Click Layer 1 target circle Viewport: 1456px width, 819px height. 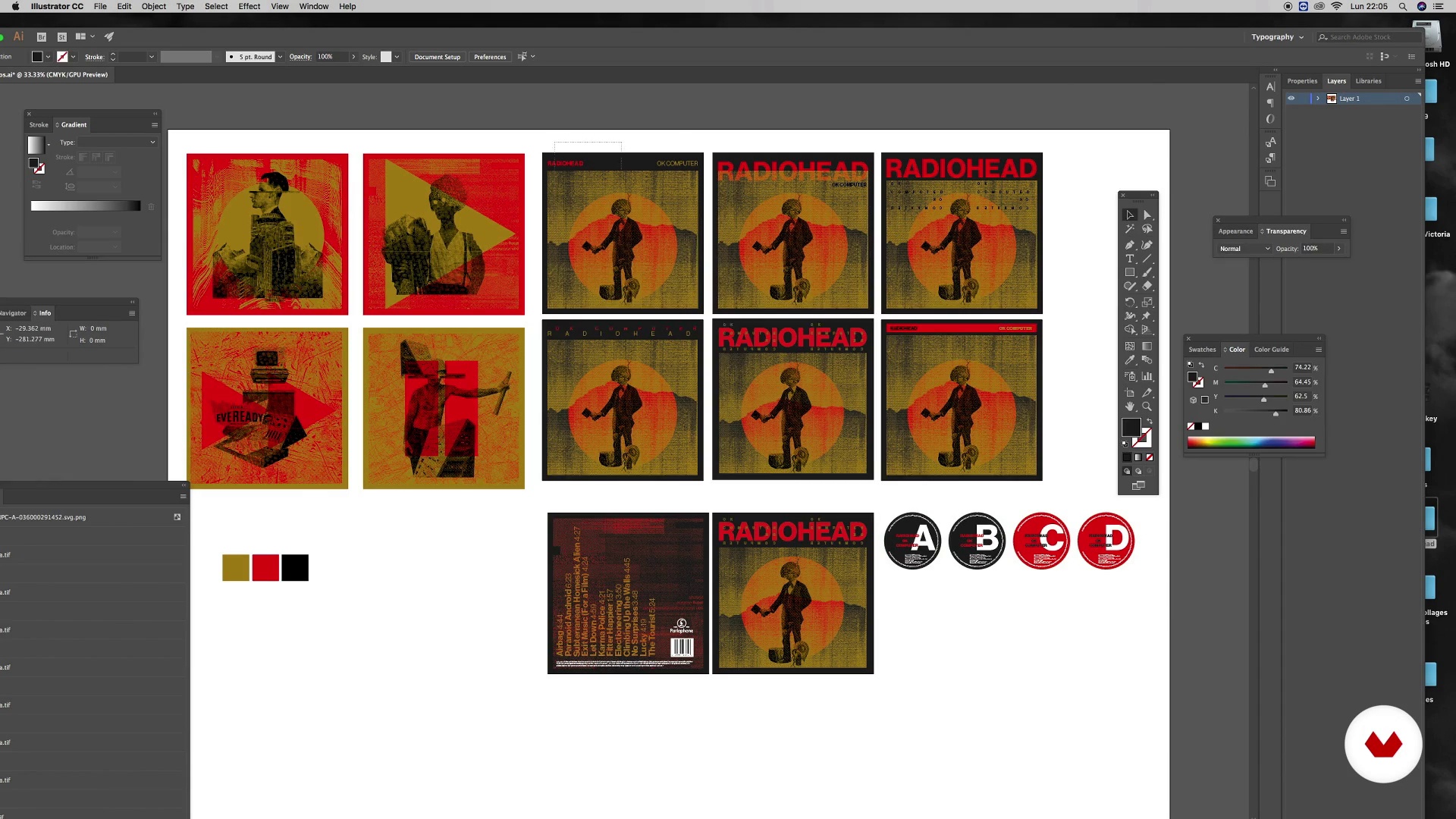click(1407, 99)
